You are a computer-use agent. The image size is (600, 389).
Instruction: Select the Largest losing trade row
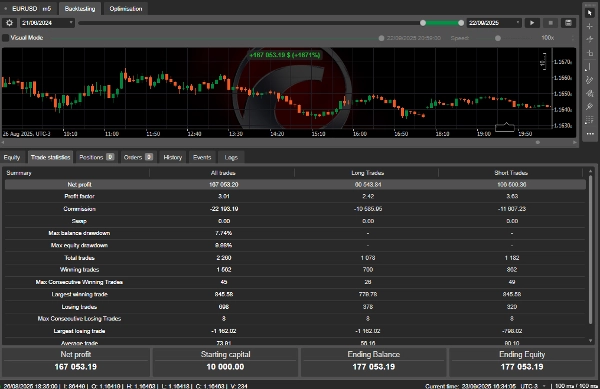tap(295, 331)
